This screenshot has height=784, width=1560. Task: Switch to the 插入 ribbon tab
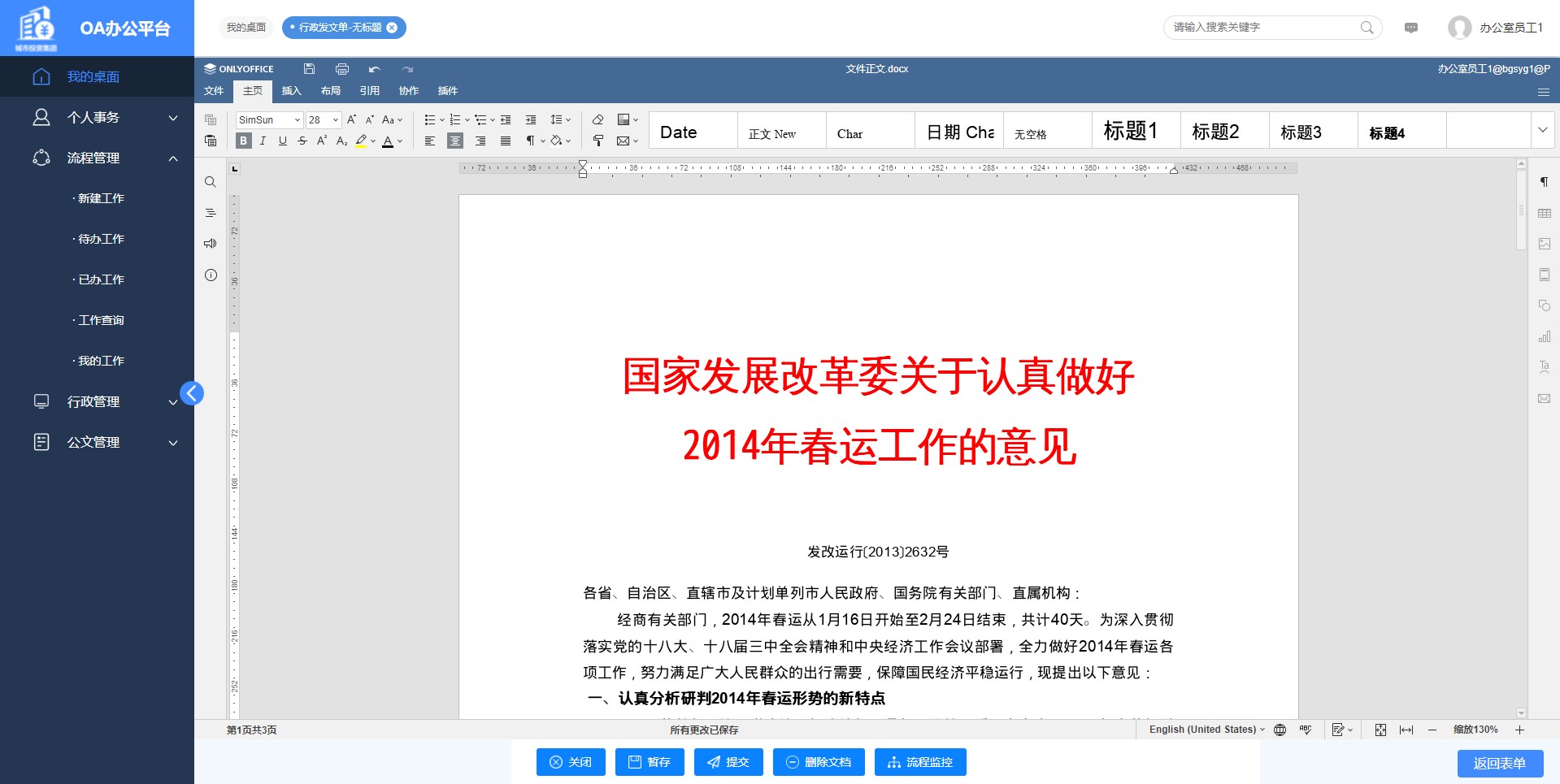click(x=291, y=91)
